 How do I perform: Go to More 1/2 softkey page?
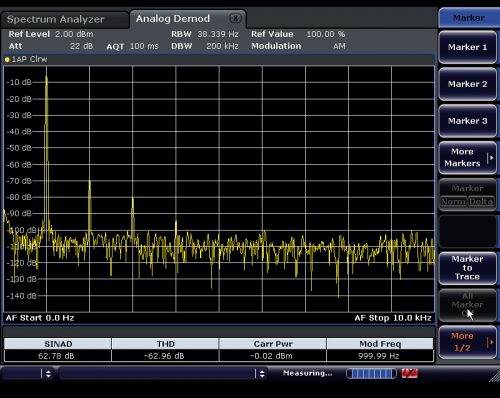point(468,342)
